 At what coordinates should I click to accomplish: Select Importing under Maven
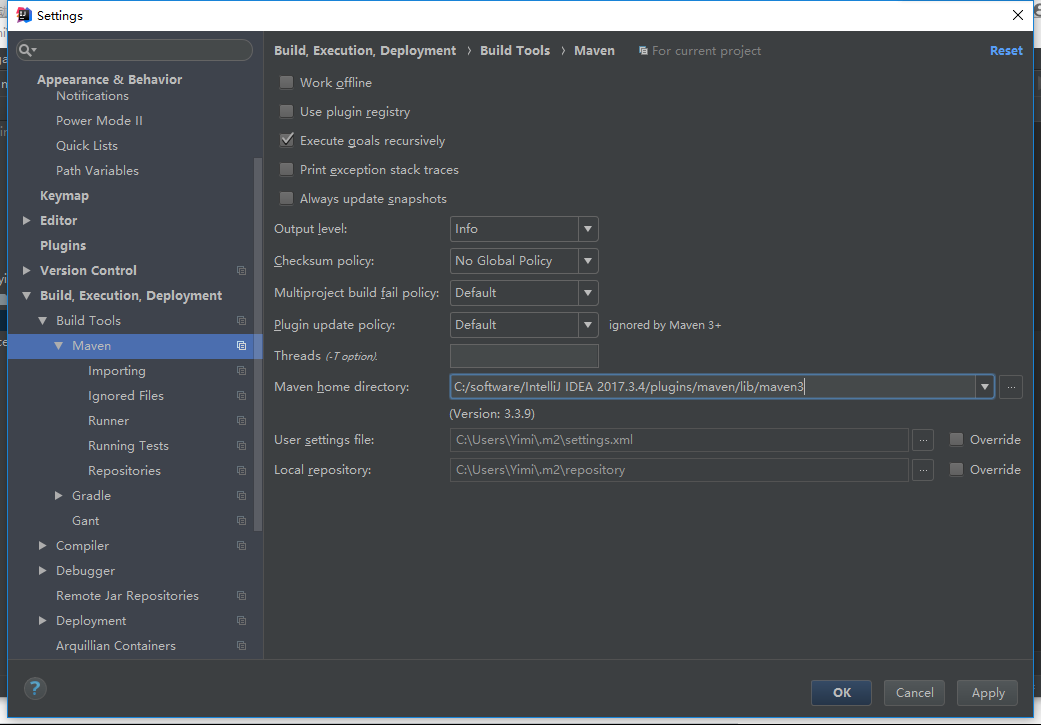[117, 371]
